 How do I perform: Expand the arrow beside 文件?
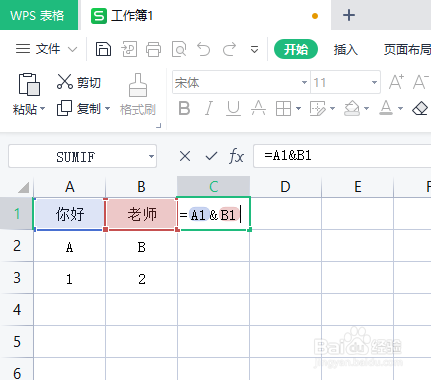[72, 50]
